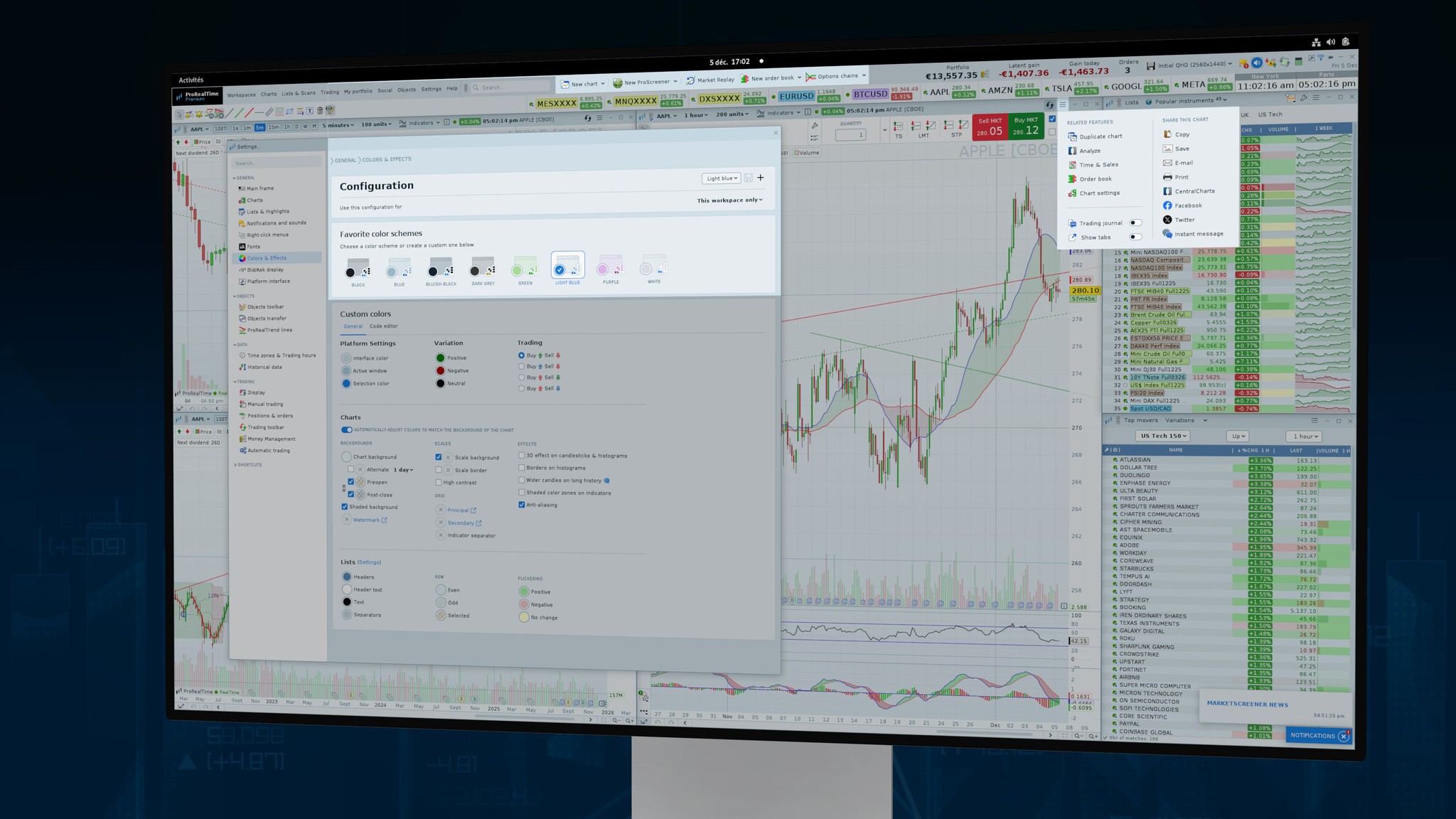Share the chart on Twitter
The image size is (1456, 819).
pyautogui.click(x=1179, y=220)
